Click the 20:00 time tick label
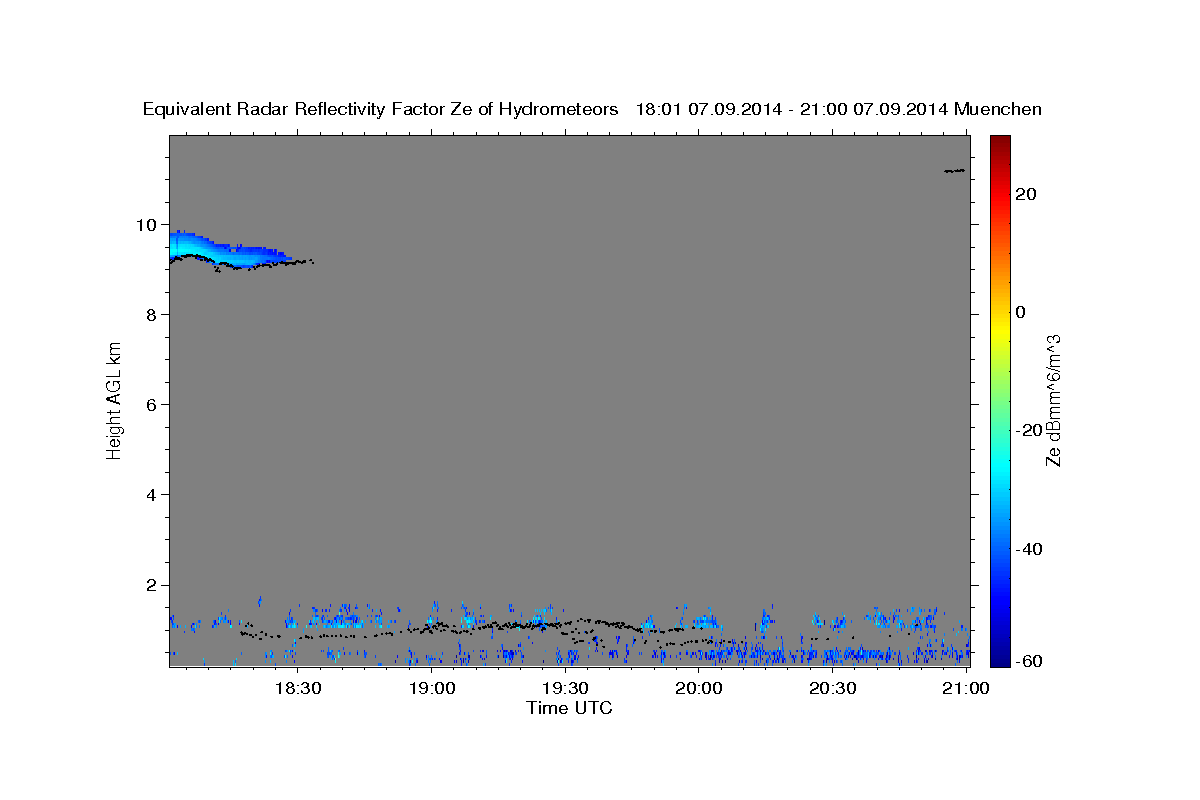The width and height of the screenshot is (1200, 800). click(699, 688)
